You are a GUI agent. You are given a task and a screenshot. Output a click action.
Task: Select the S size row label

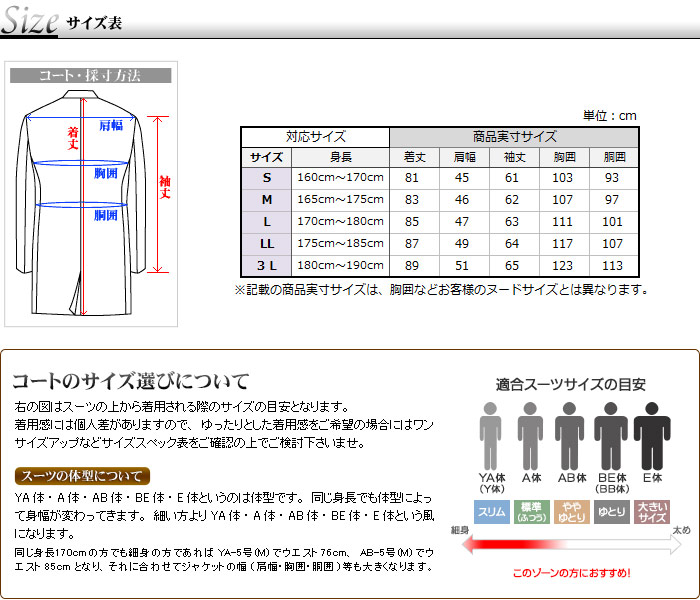[267, 178]
